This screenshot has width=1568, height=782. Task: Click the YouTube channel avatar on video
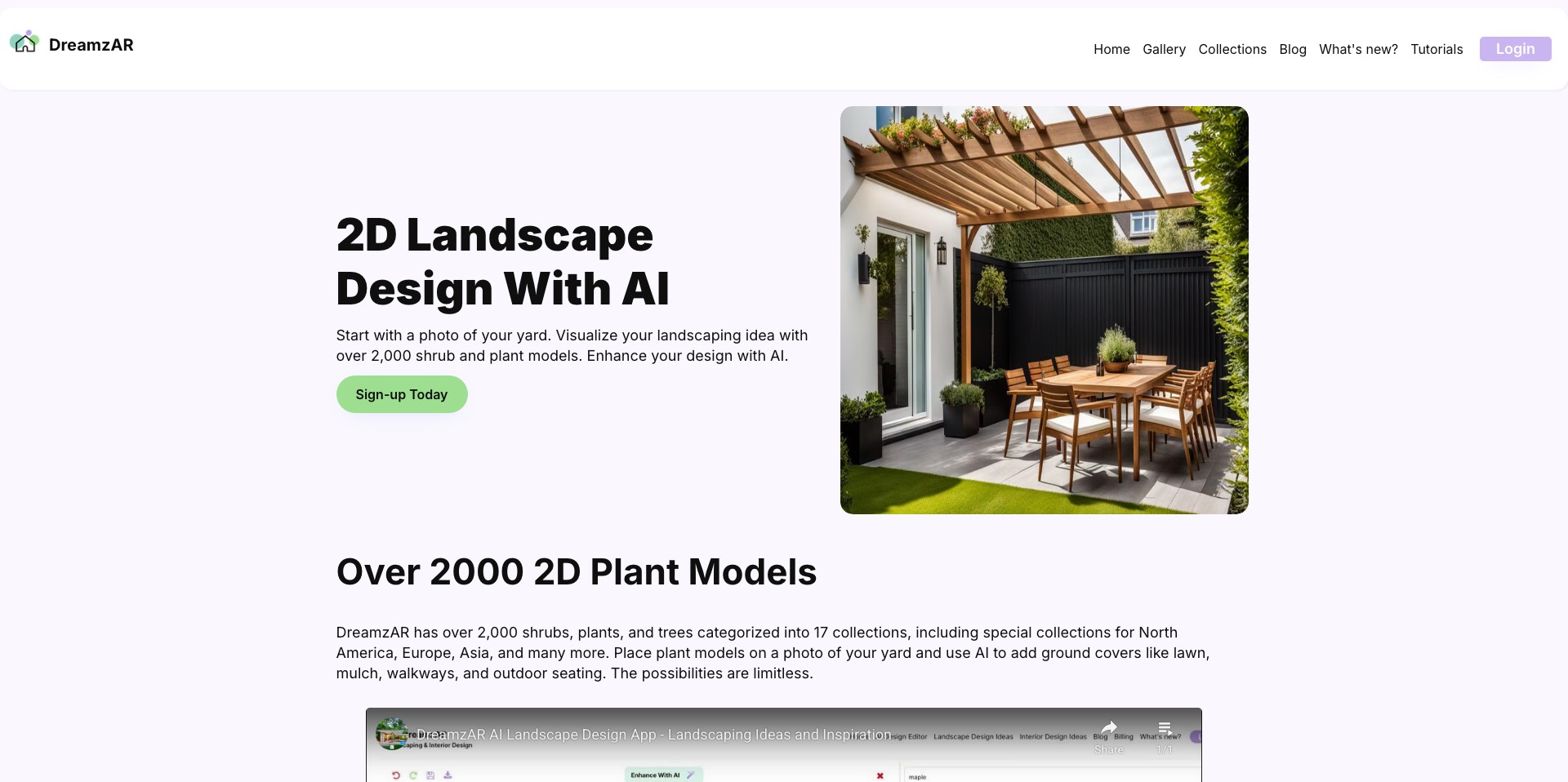click(x=392, y=734)
